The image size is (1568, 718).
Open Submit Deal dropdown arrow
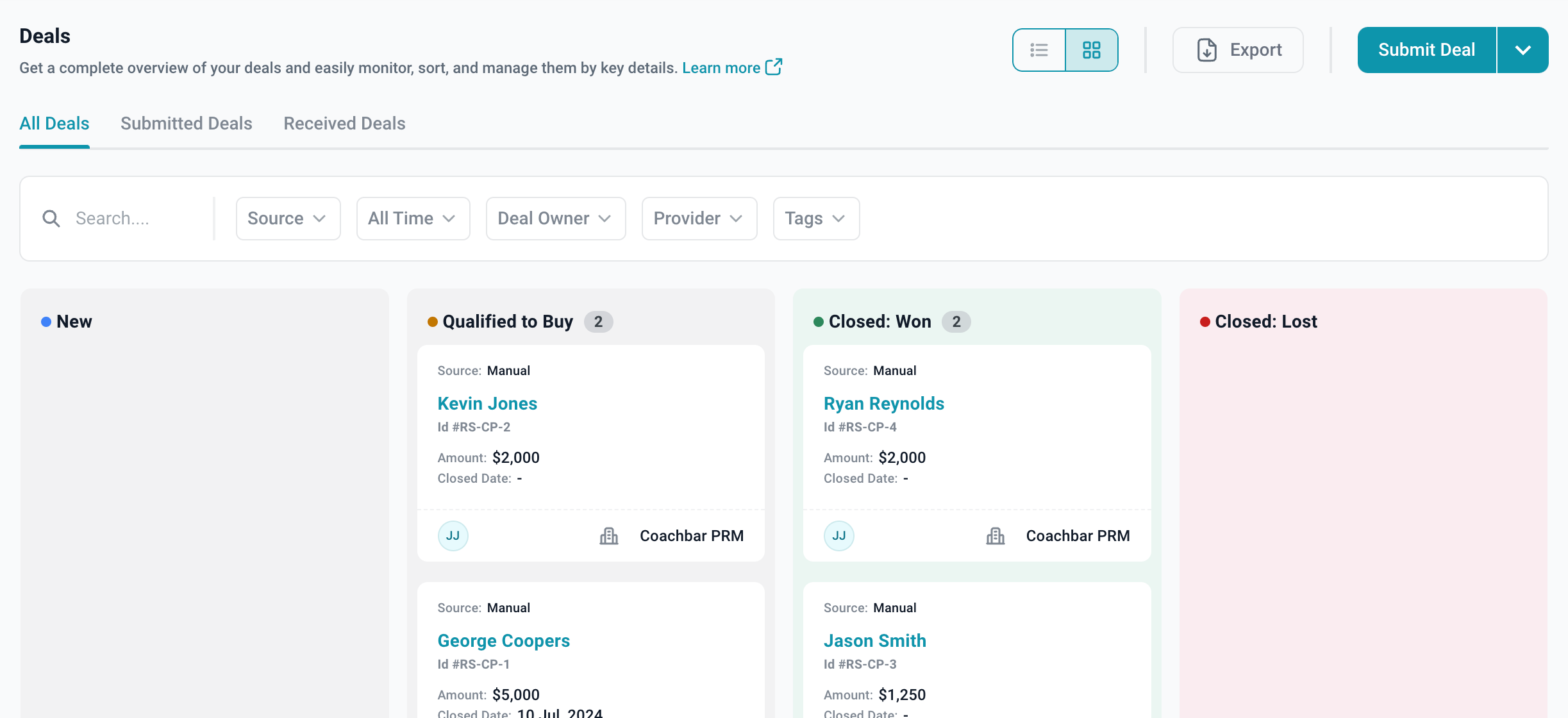click(1522, 50)
